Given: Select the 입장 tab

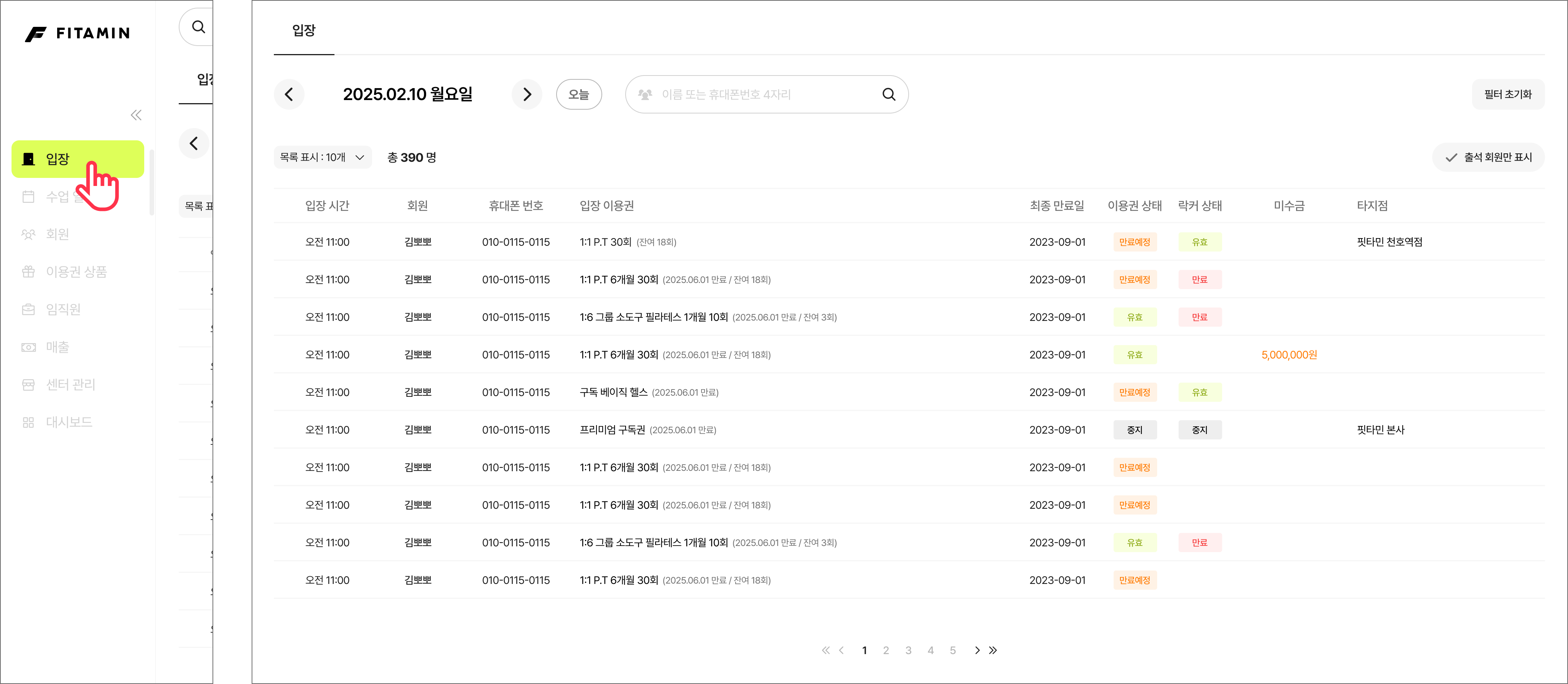Looking at the screenshot, I should [x=304, y=30].
